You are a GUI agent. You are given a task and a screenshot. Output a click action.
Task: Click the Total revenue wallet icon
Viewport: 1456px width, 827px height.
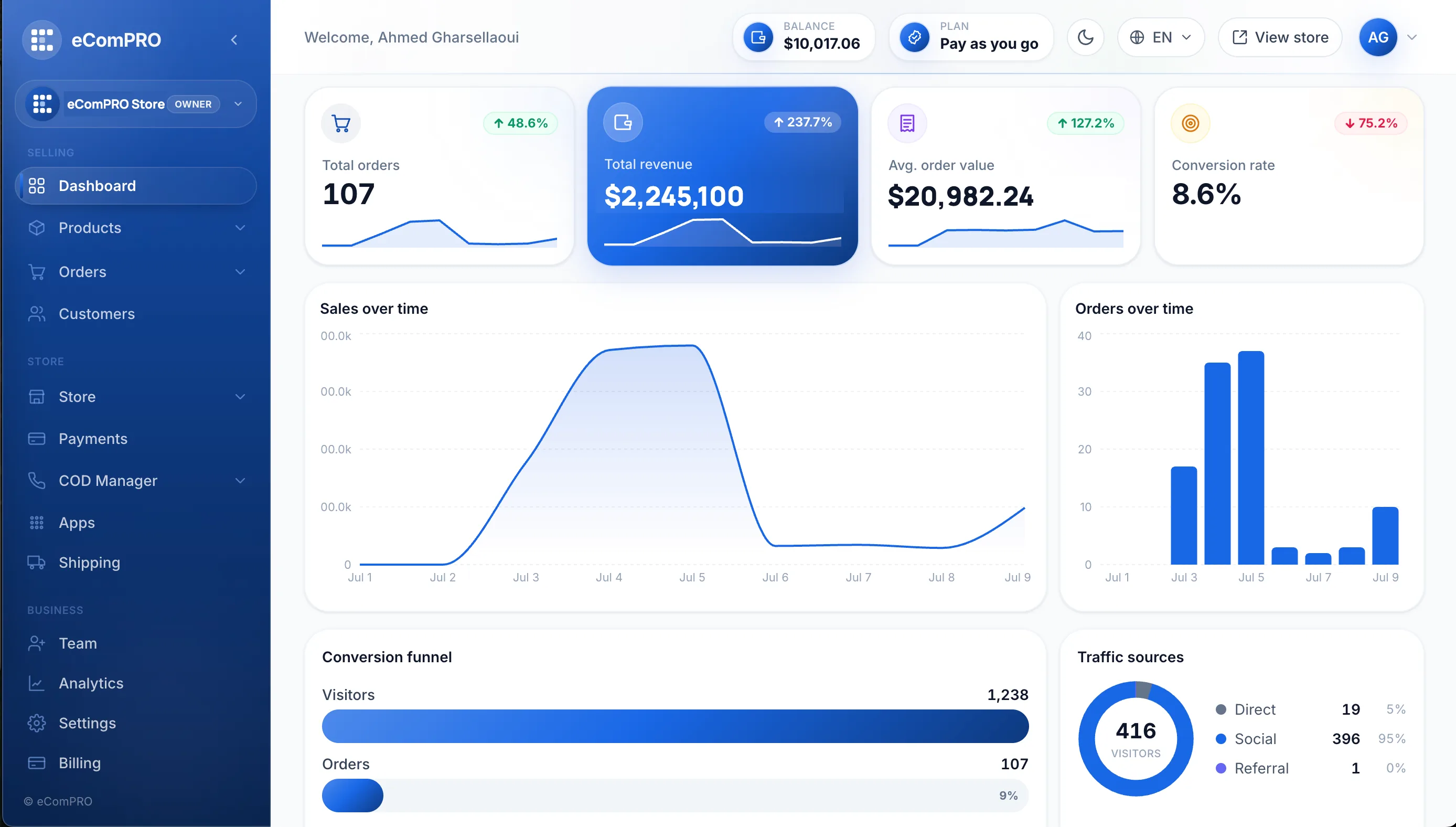(623, 122)
